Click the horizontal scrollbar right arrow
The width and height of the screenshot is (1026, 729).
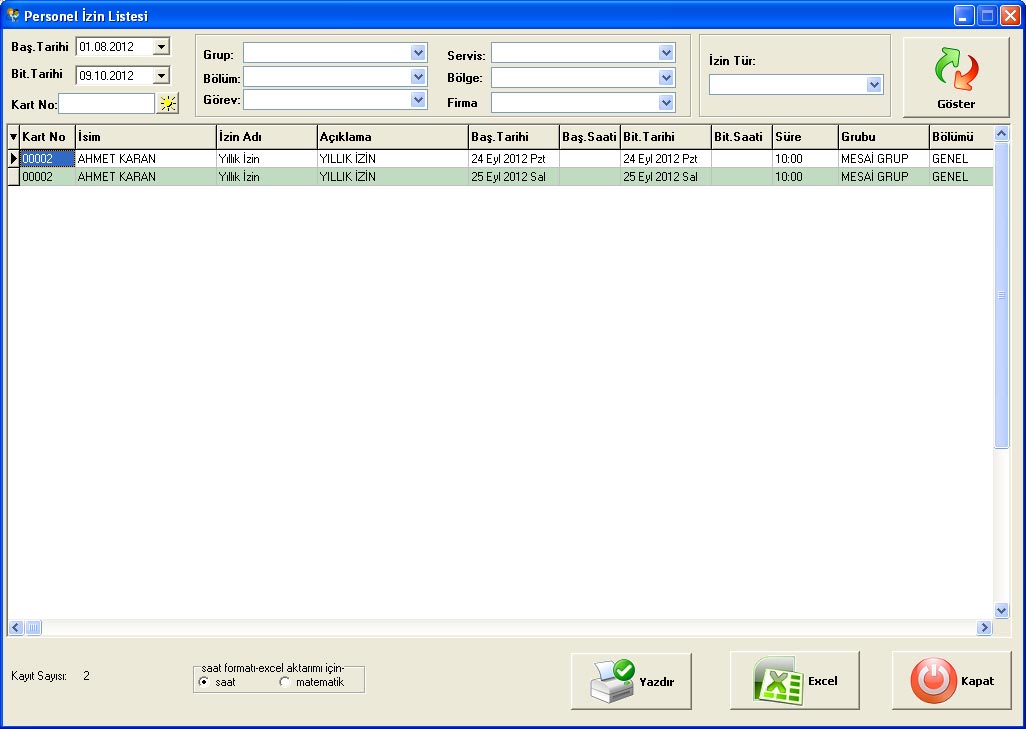pyautogui.click(x=984, y=627)
